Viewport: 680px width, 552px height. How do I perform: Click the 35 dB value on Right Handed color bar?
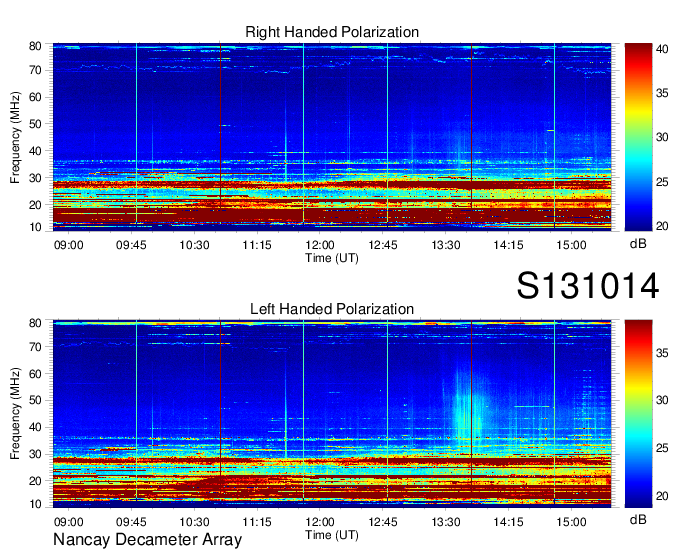[662, 93]
